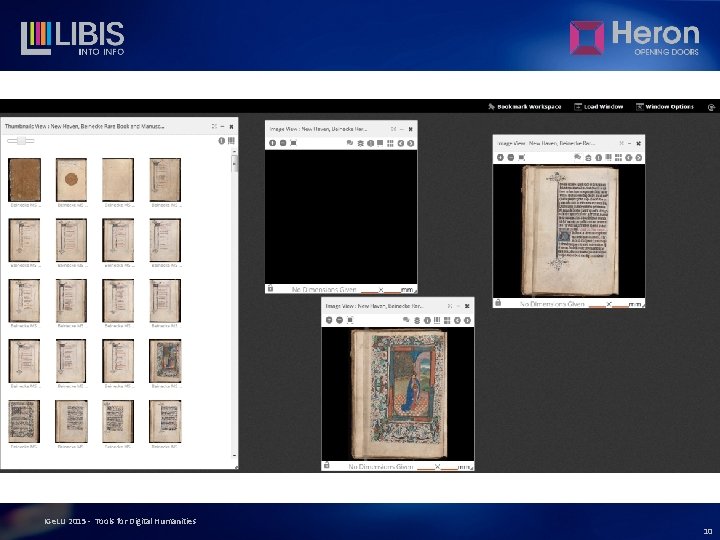Go to next page in text page window
720x540 pixels.
tap(639, 158)
